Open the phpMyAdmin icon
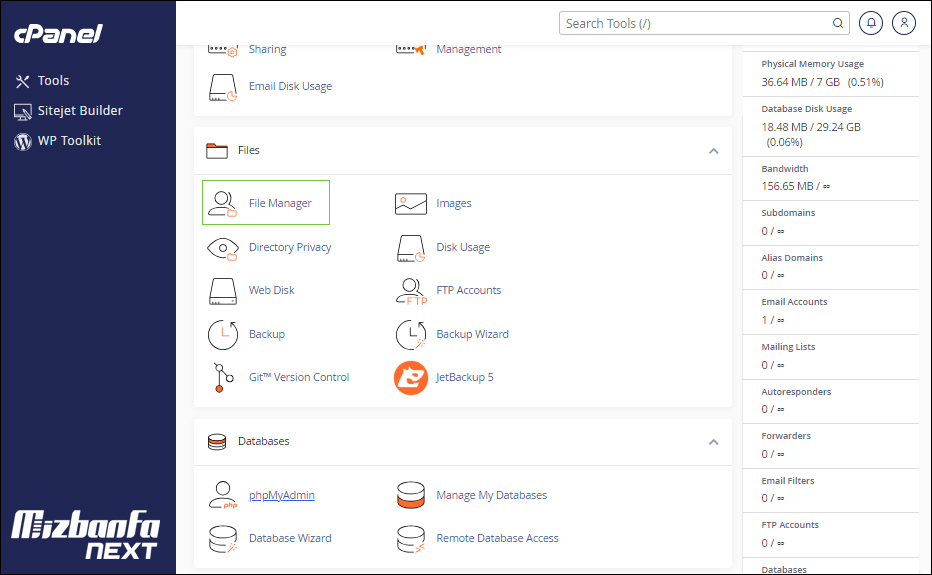Image resolution: width=932 pixels, height=575 pixels. click(223, 495)
